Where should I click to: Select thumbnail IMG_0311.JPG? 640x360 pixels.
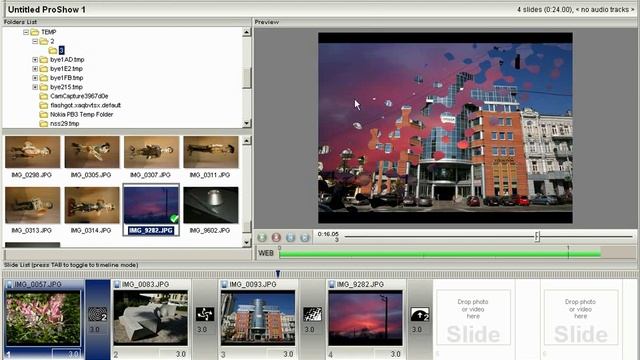tap(211, 152)
